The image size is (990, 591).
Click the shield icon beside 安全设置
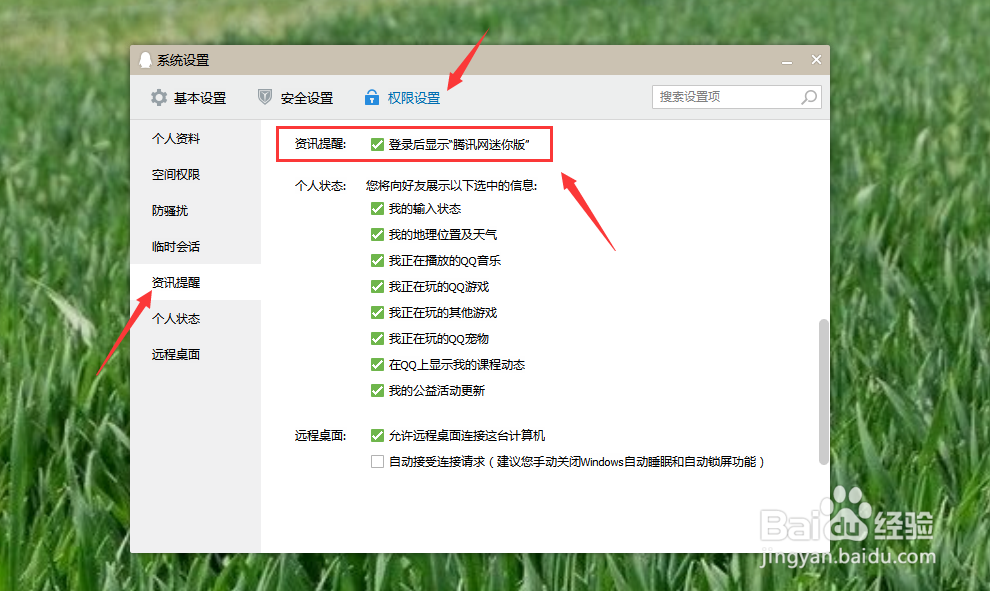tap(264, 97)
